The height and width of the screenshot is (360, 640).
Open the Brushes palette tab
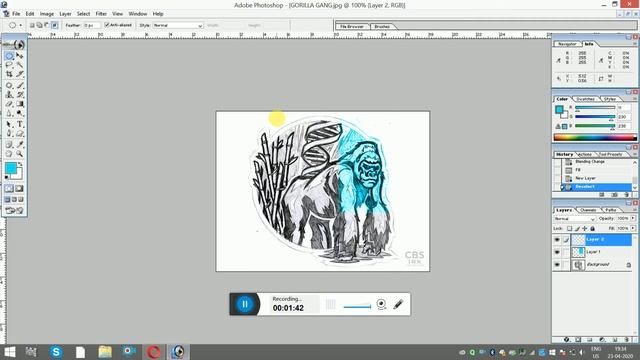[382, 26]
